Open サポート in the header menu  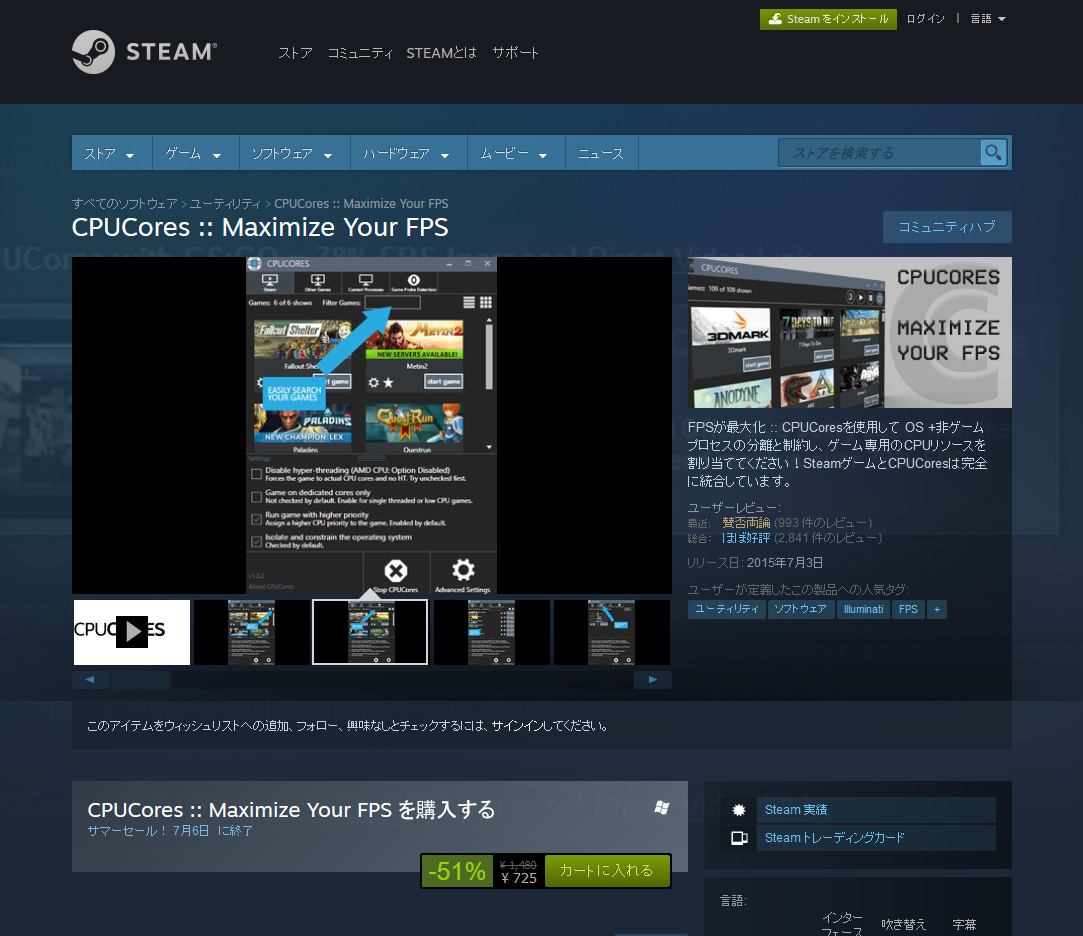(x=515, y=53)
